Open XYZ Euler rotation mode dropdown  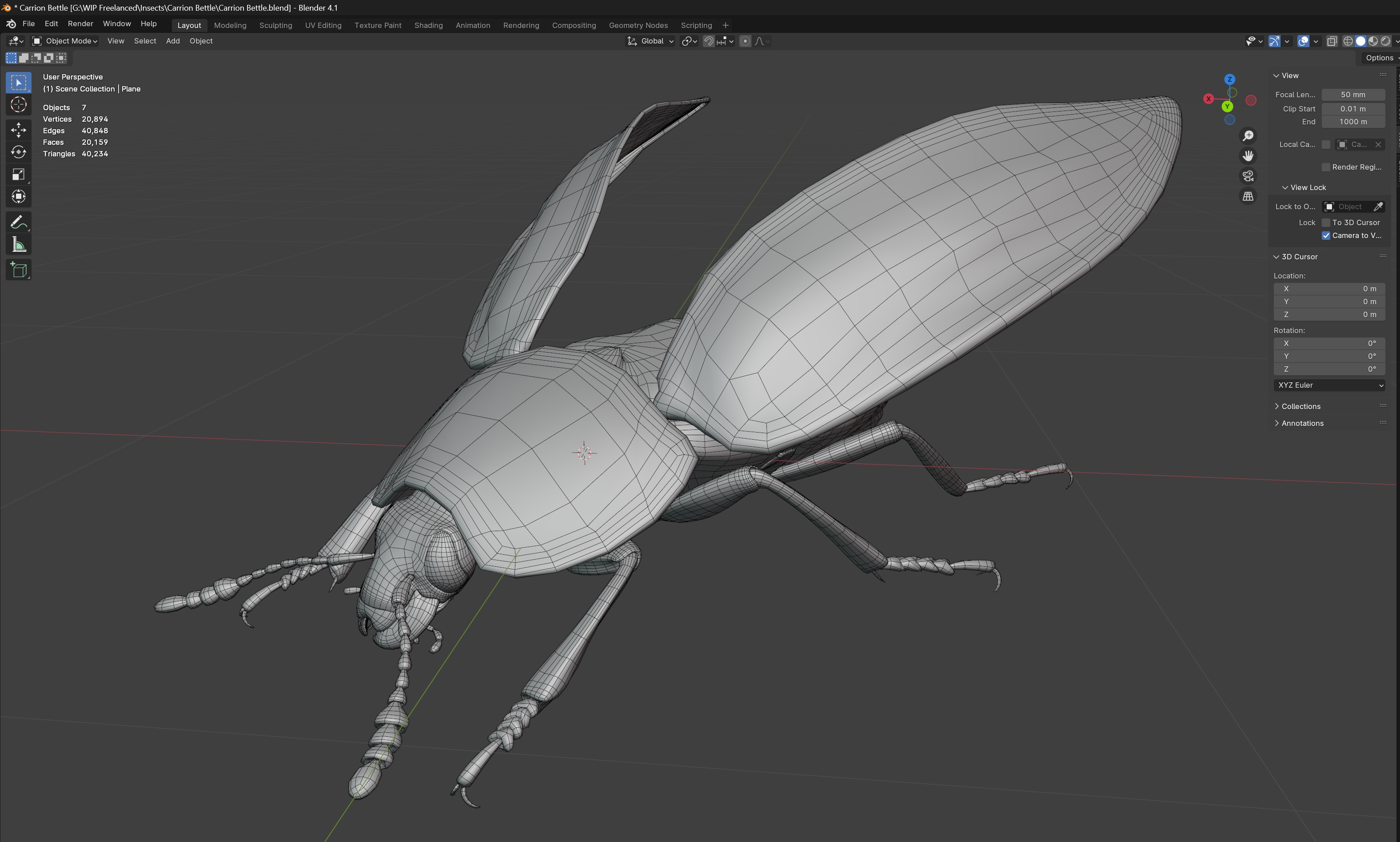coord(1329,385)
